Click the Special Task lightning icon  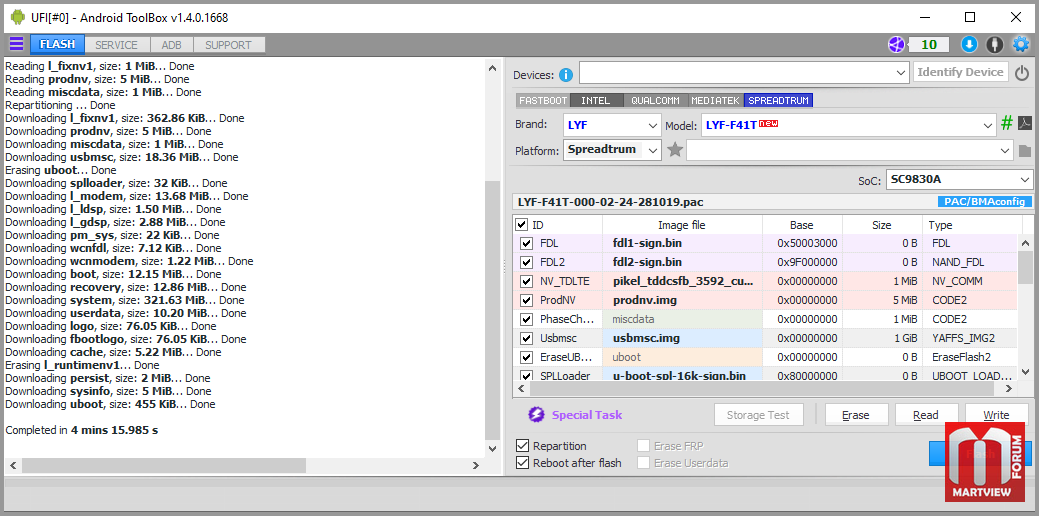pos(535,415)
